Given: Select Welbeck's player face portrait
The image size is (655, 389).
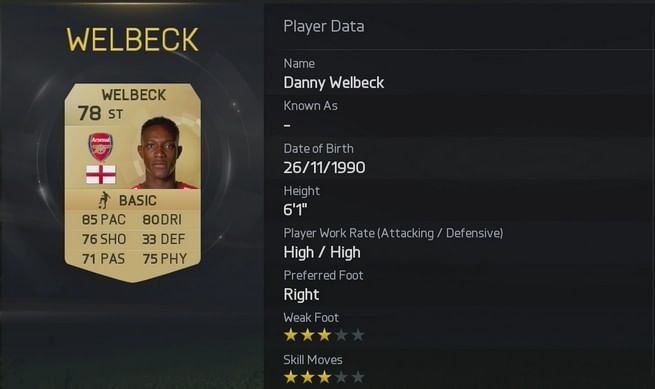Looking at the screenshot, I should point(163,153).
